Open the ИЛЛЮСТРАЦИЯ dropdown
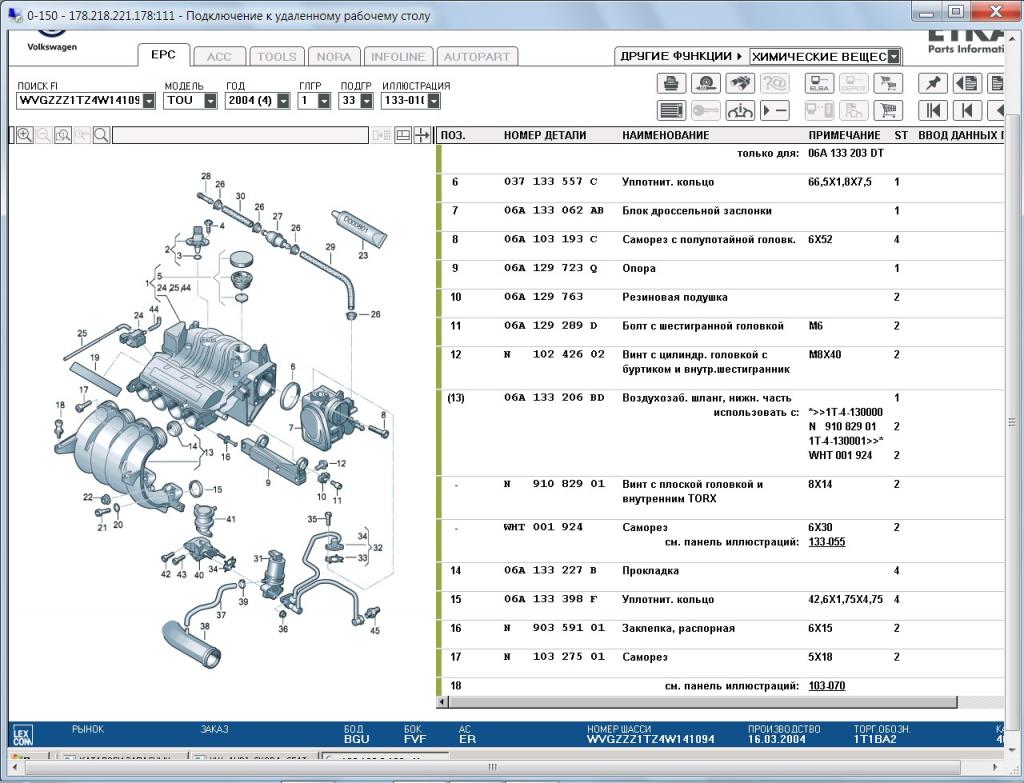Image resolution: width=1024 pixels, height=783 pixels. [433, 101]
